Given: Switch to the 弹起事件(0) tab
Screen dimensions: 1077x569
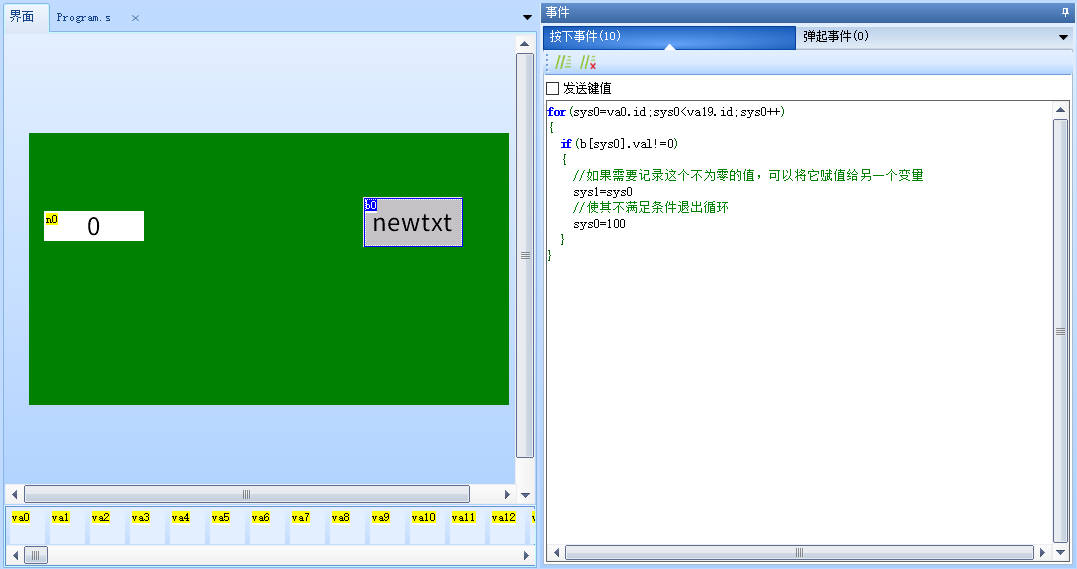Looking at the screenshot, I should (x=835, y=37).
